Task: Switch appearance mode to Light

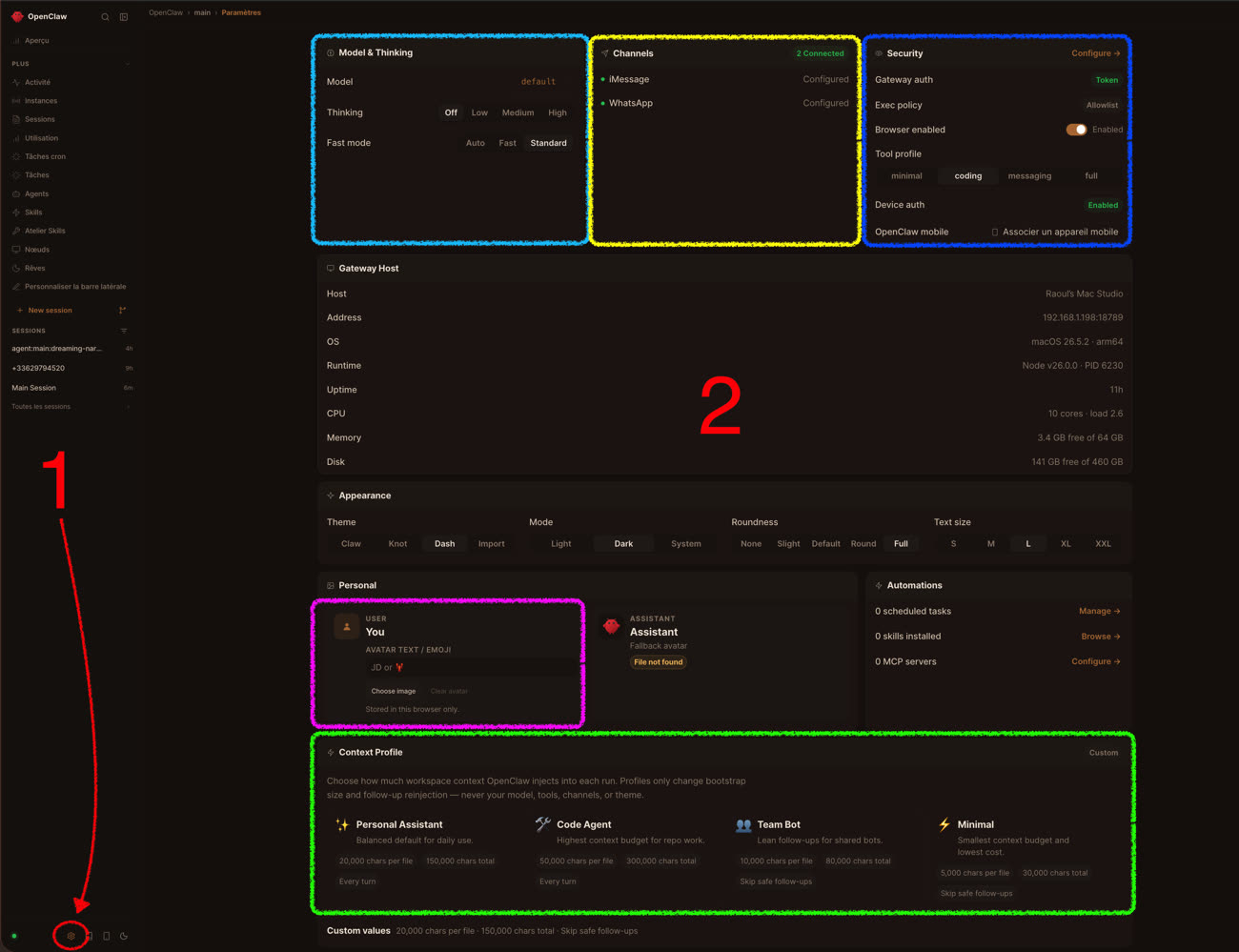Action: 561,544
